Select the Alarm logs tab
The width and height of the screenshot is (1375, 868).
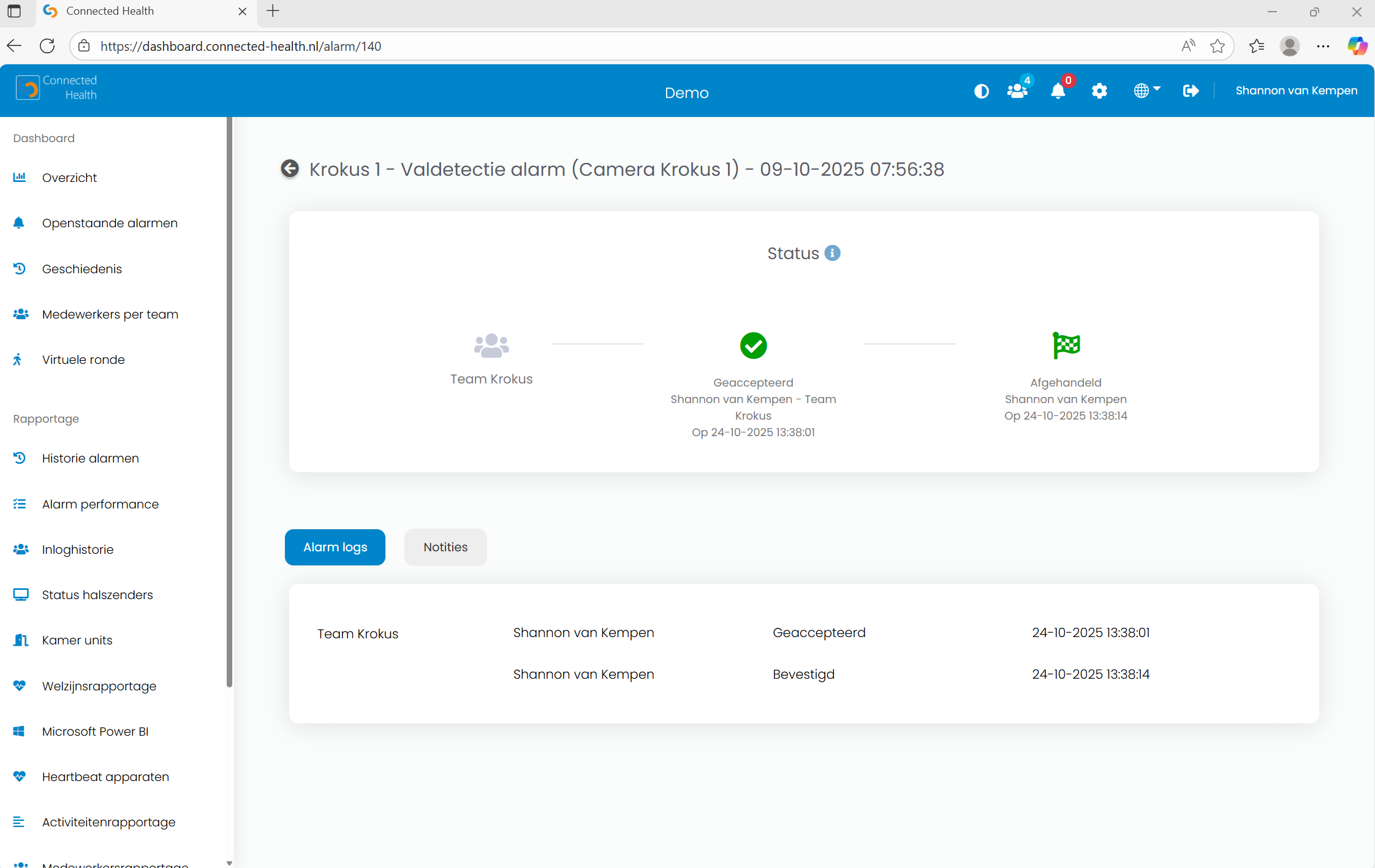point(335,547)
